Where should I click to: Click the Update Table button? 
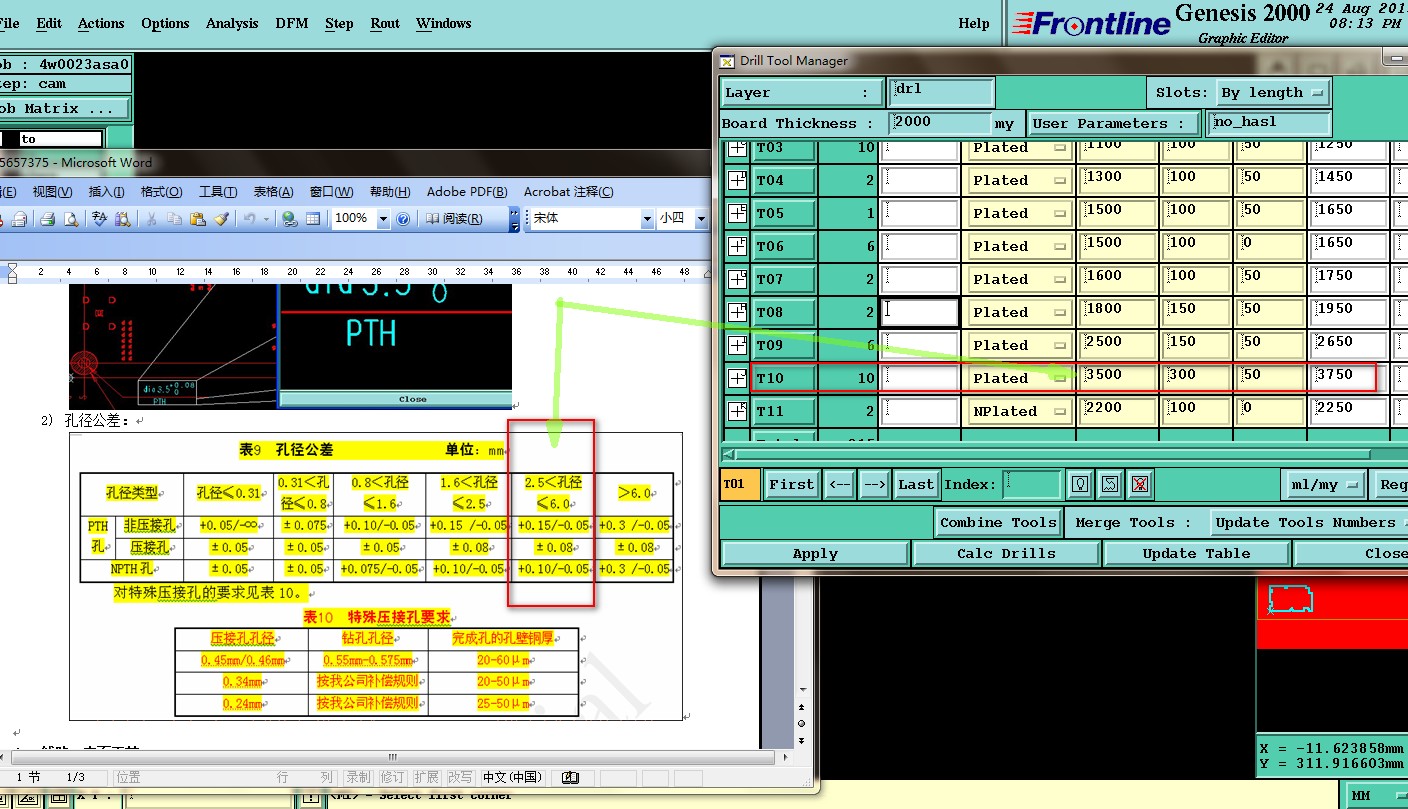pyautogui.click(x=1196, y=554)
